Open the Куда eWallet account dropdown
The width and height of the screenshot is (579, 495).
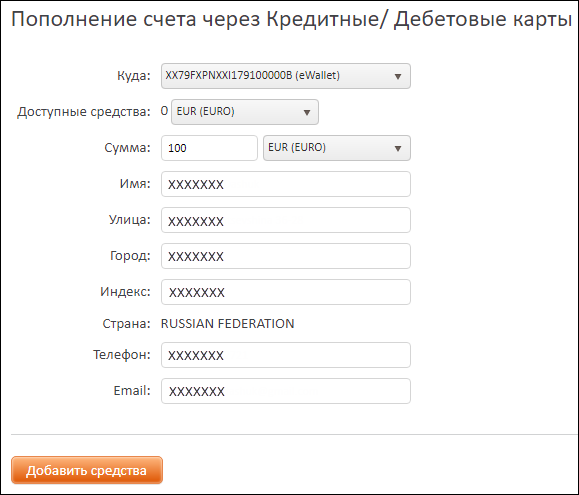click(285, 76)
